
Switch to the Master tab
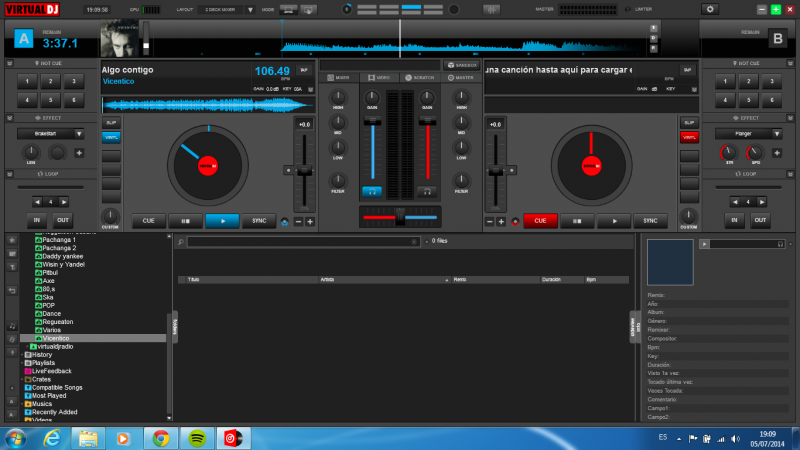[461, 78]
